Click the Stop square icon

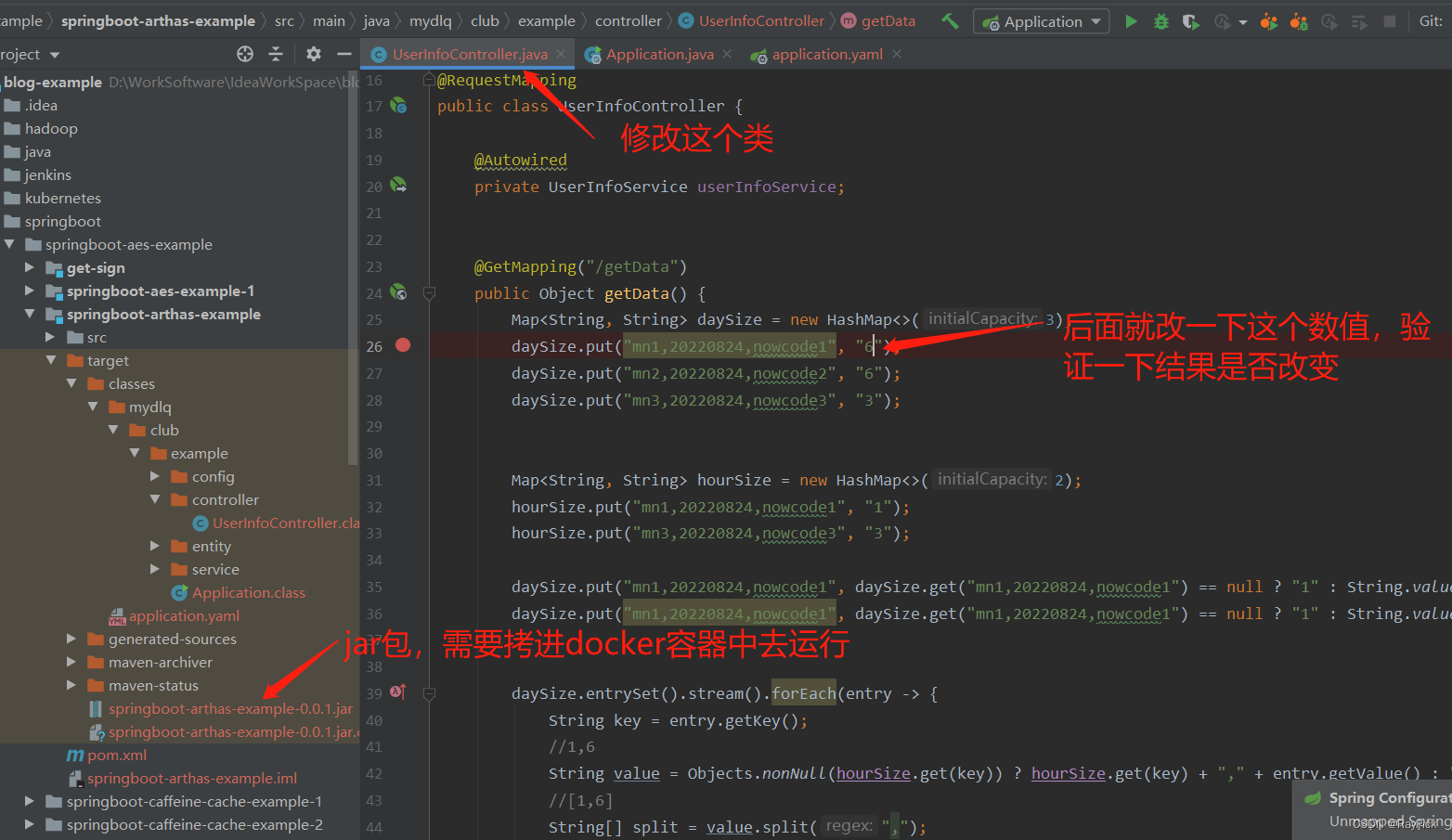(1390, 20)
